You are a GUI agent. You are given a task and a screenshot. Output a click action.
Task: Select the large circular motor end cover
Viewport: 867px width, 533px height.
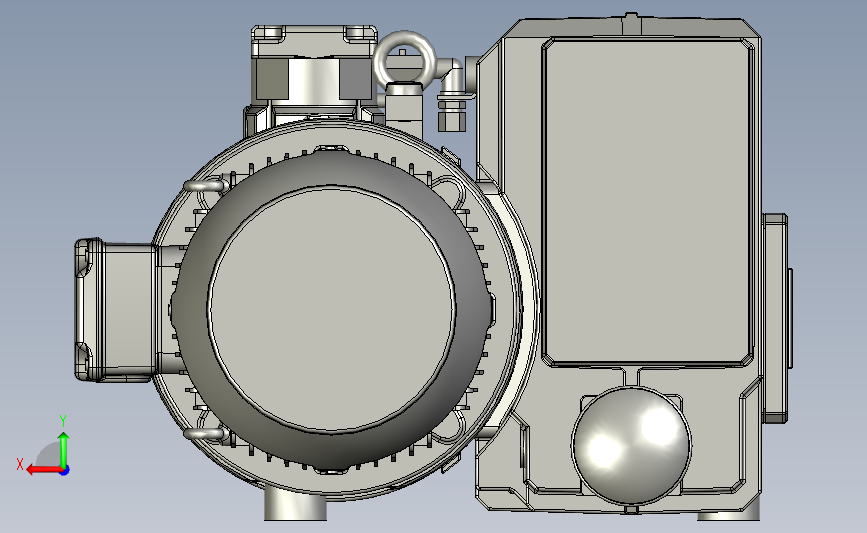[332, 309]
